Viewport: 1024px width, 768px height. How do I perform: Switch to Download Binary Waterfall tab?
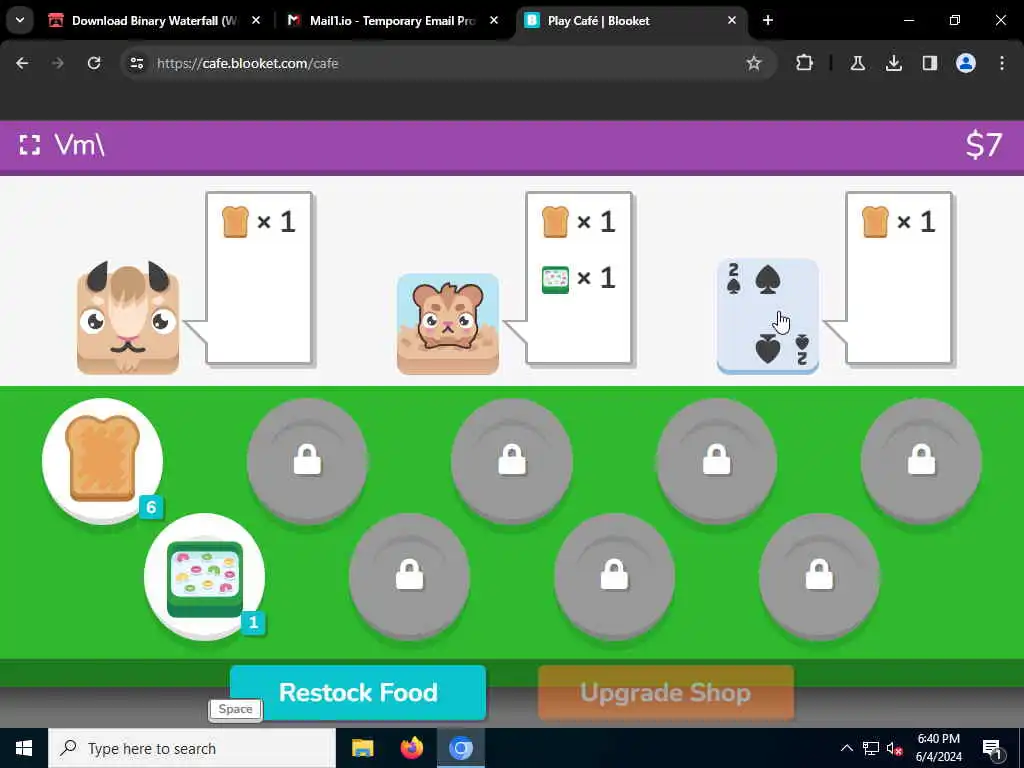154,21
